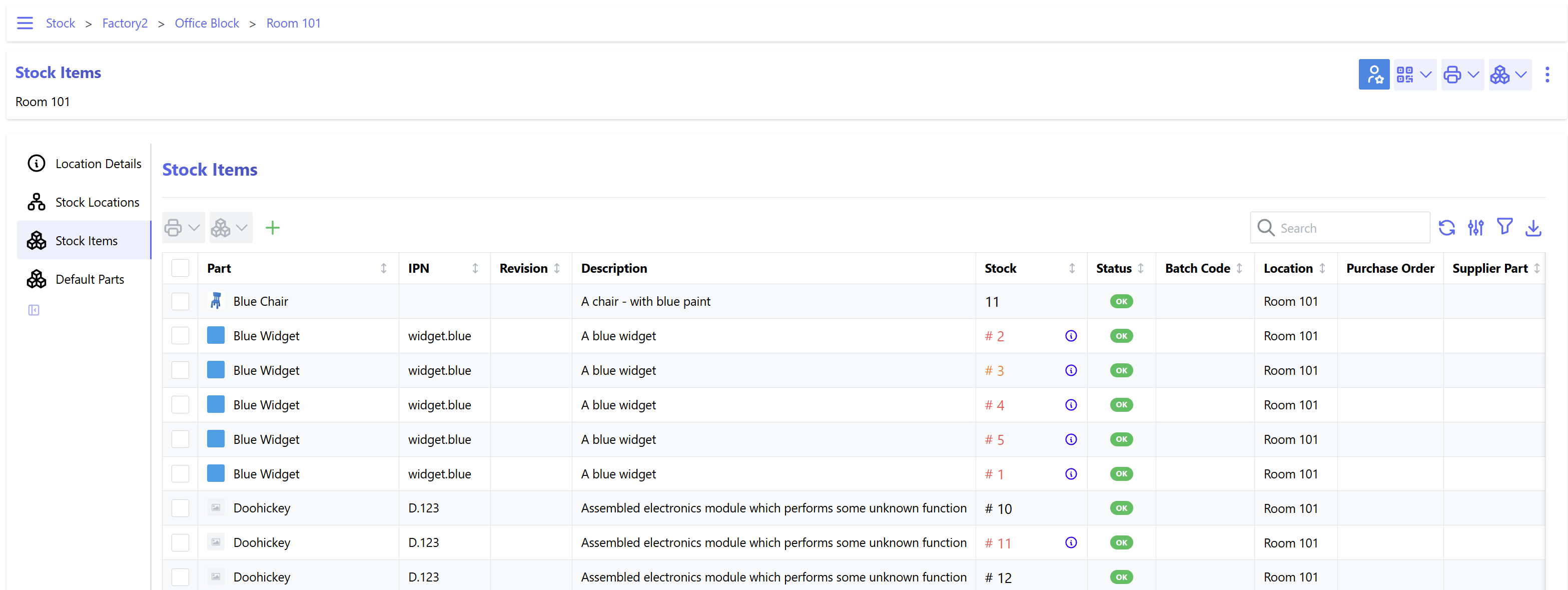This screenshot has height=590, width=1568.
Task: Select the first Doohickey row checkbox
Action: (180, 508)
